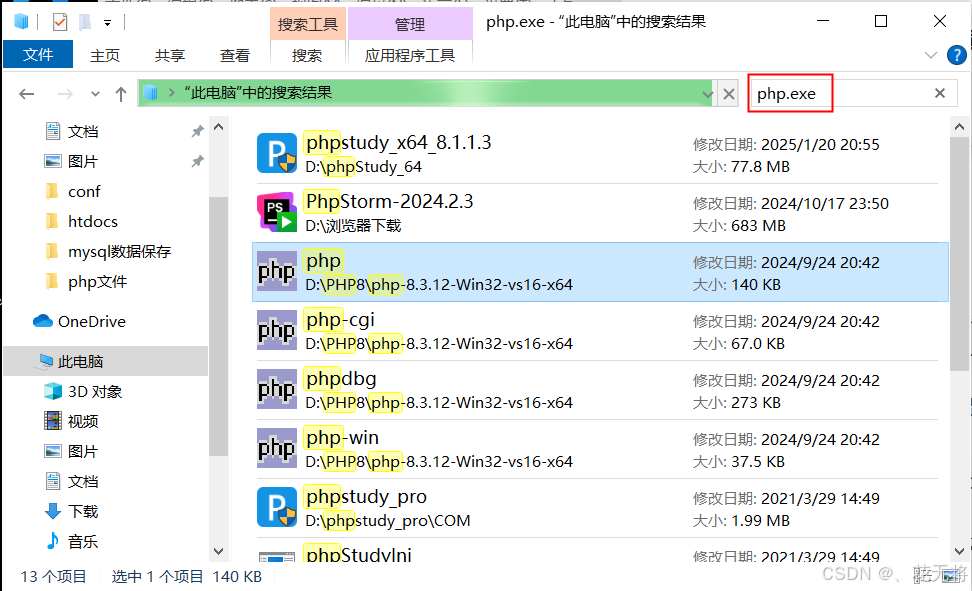Select the php-cgi file name
This screenshot has width=972, height=591.
pyautogui.click(x=340, y=319)
